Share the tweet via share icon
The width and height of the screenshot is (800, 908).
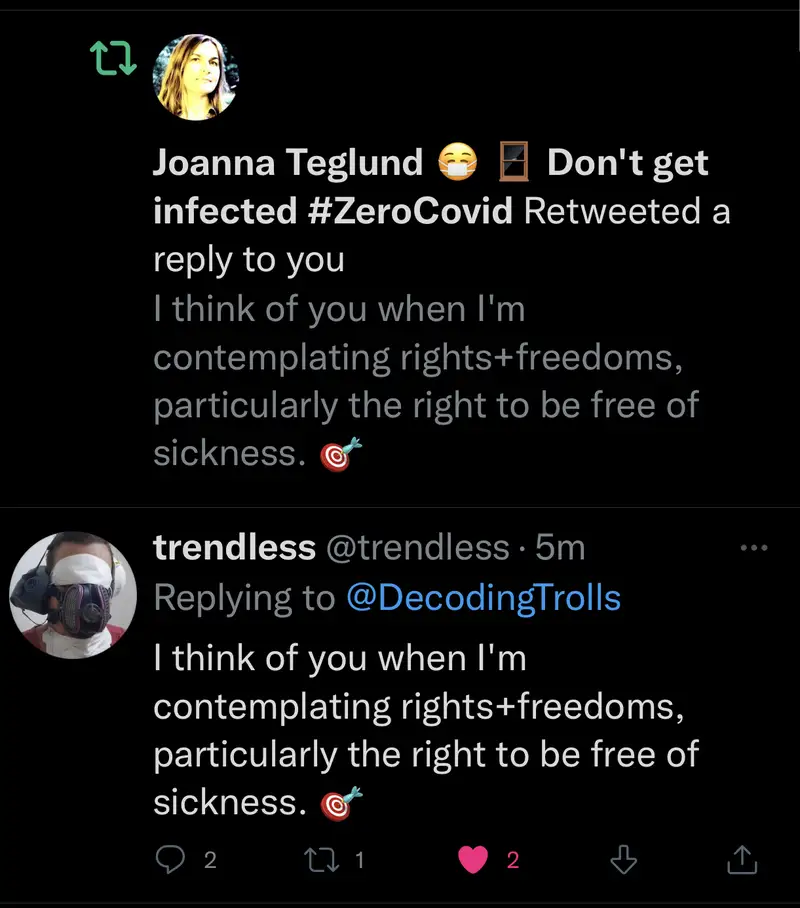click(741, 859)
